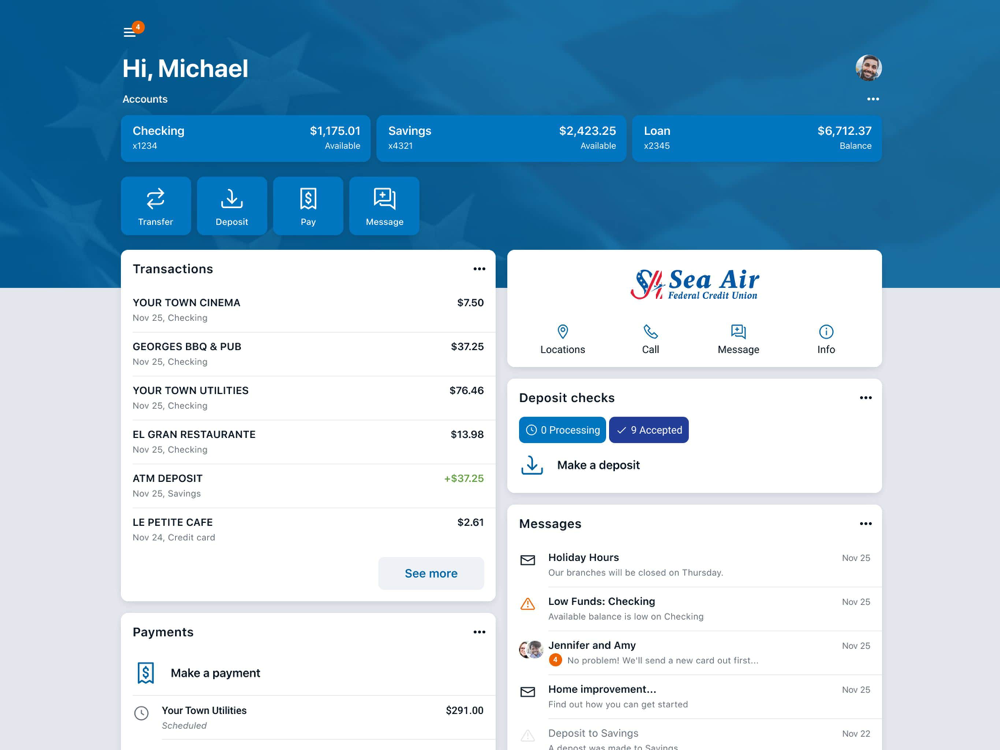Open GEORGES BBQ & PUB transaction
Viewport: 1000px width, 750px height.
coord(308,354)
